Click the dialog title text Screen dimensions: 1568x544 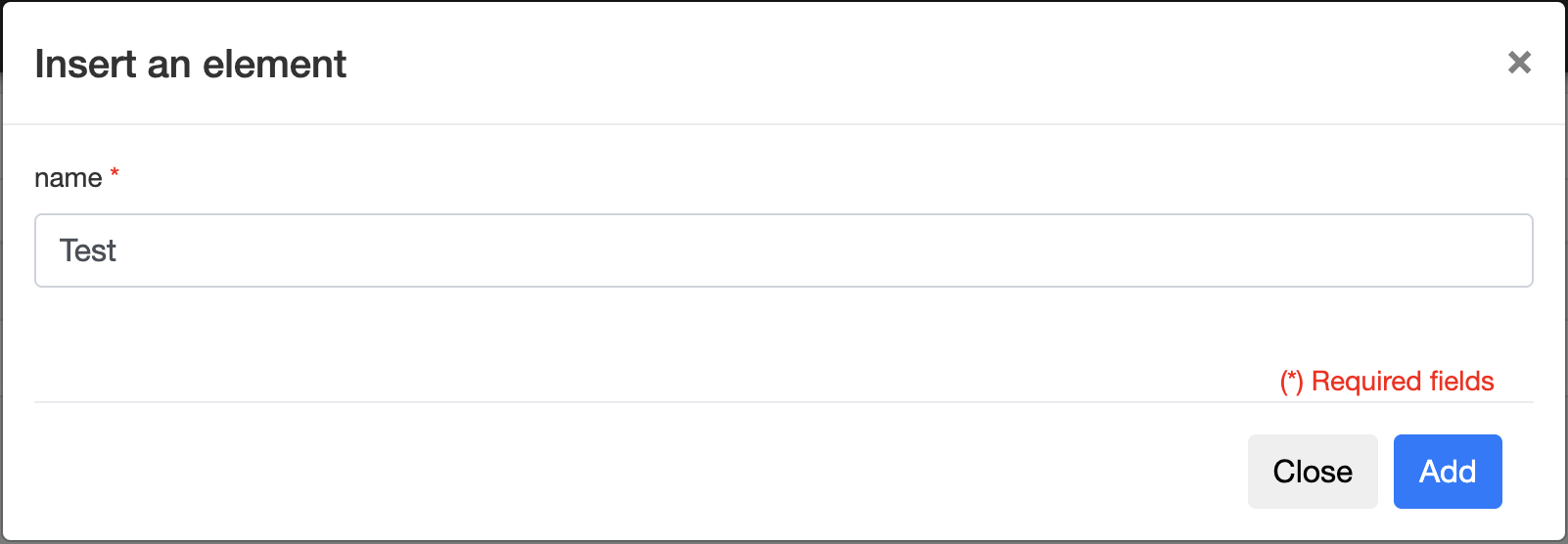point(190,65)
